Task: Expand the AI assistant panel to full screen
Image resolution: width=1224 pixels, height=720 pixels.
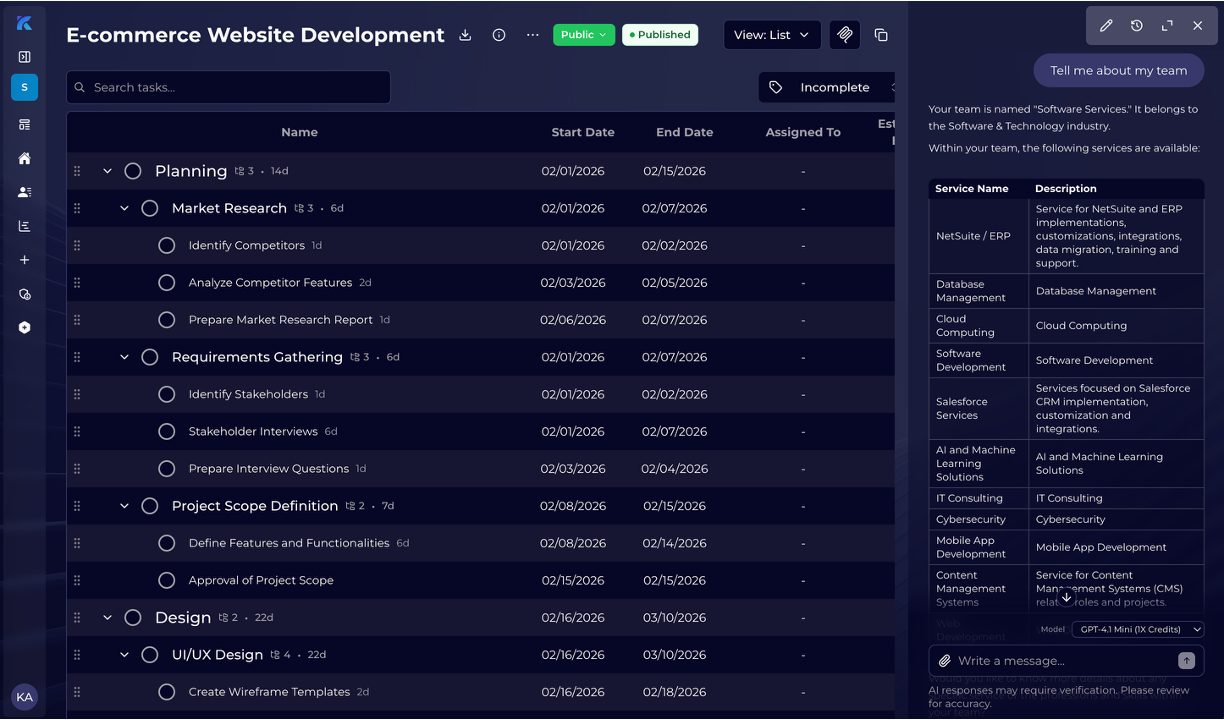Action: pyautogui.click(x=1166, y=26)
